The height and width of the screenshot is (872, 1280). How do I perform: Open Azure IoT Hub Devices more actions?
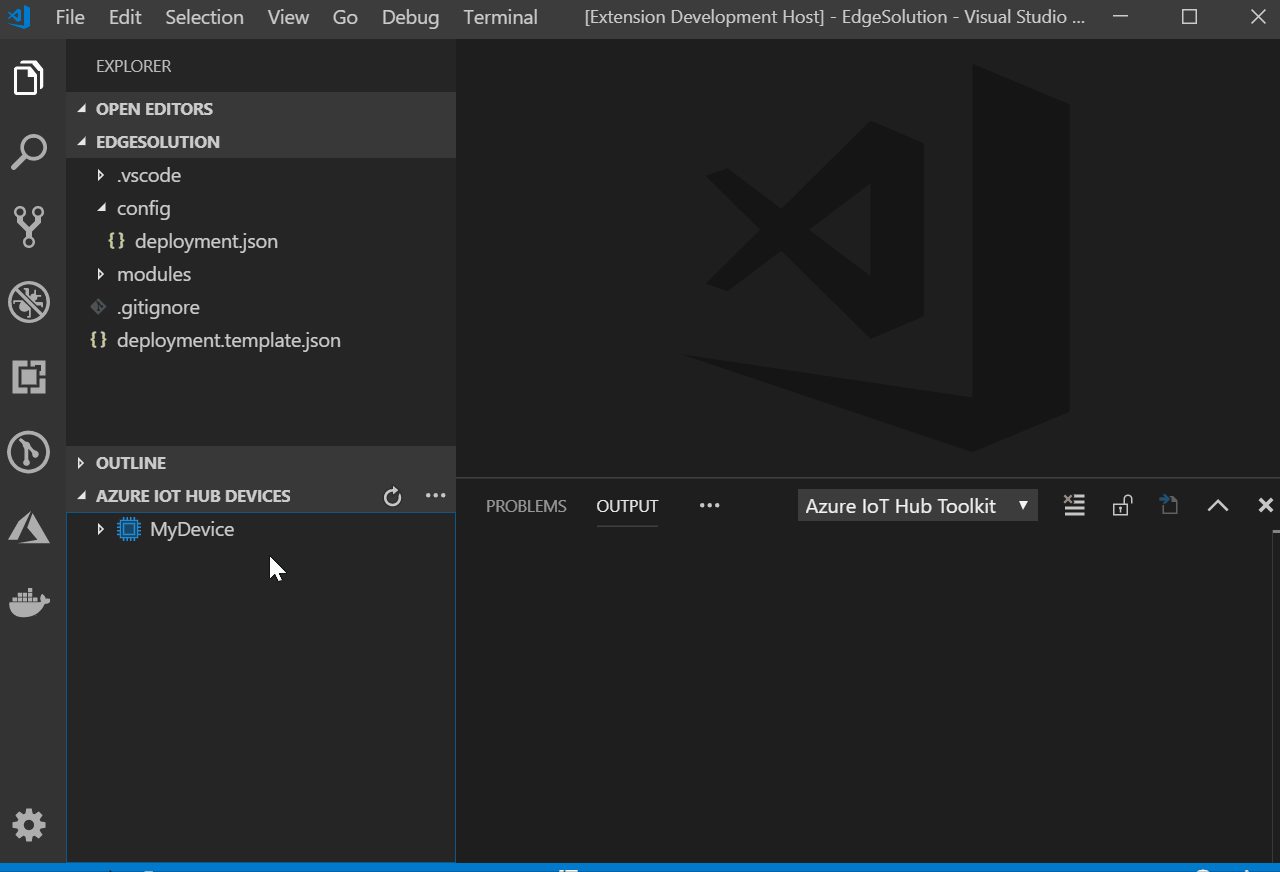pyautogui.click(x=435, y=495)
